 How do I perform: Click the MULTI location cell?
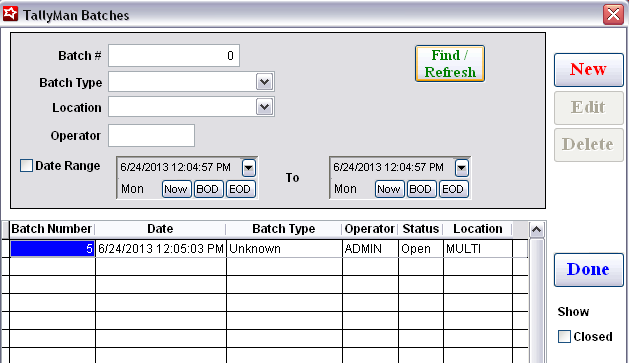tap(478, 249)
